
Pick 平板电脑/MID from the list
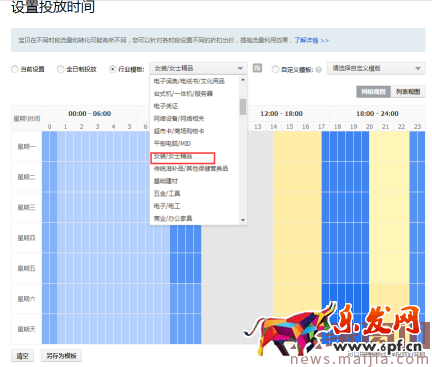[x=172, y=144]
